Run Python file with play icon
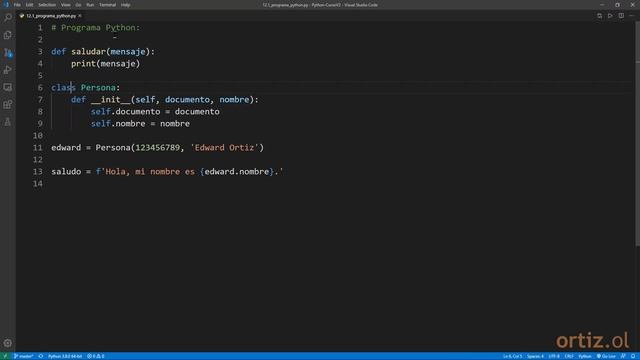 pos(610,16)
